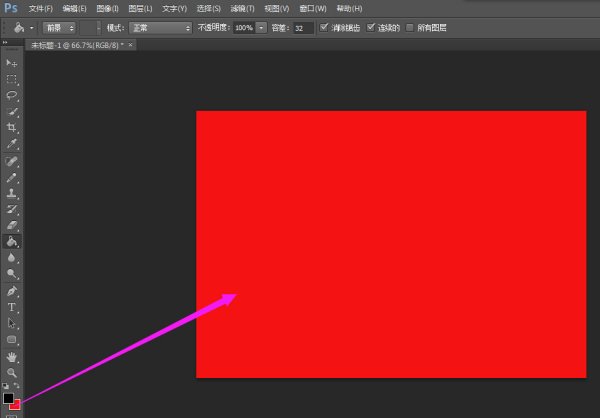This screenshot has height=418, width=600.
Task: Open the 选择(S) menu
Action: tap(208, 8)
